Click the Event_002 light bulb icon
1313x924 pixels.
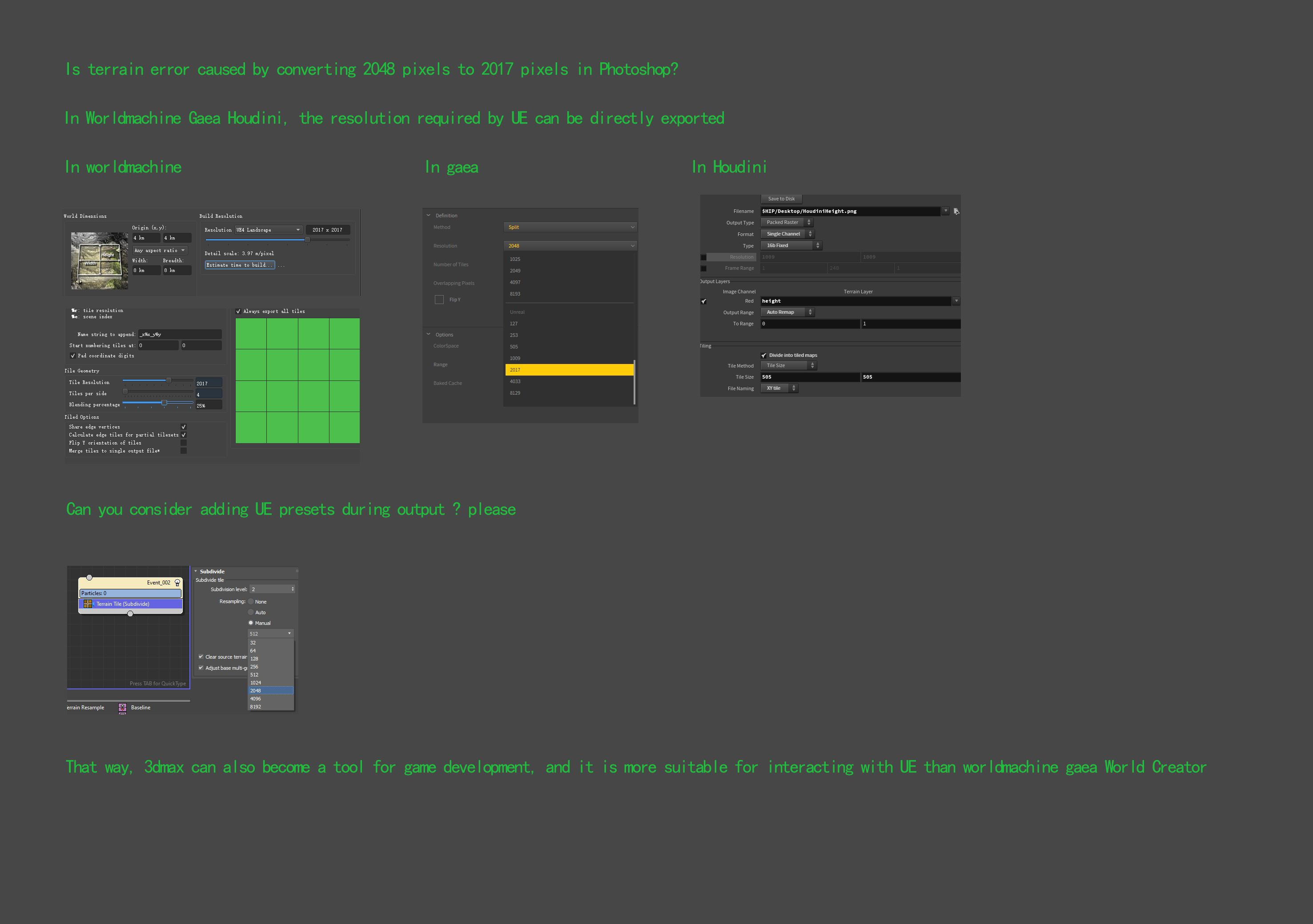177,583
